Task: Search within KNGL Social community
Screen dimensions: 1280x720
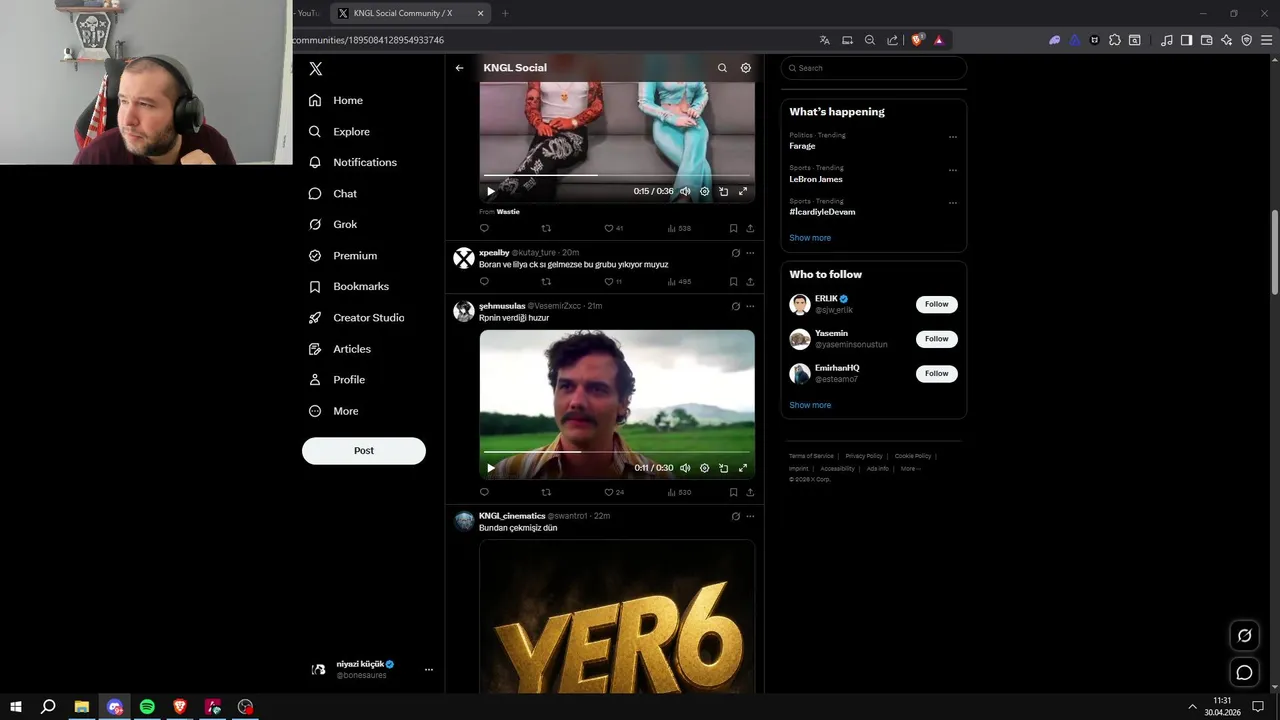Action: (x=722, y=68)
